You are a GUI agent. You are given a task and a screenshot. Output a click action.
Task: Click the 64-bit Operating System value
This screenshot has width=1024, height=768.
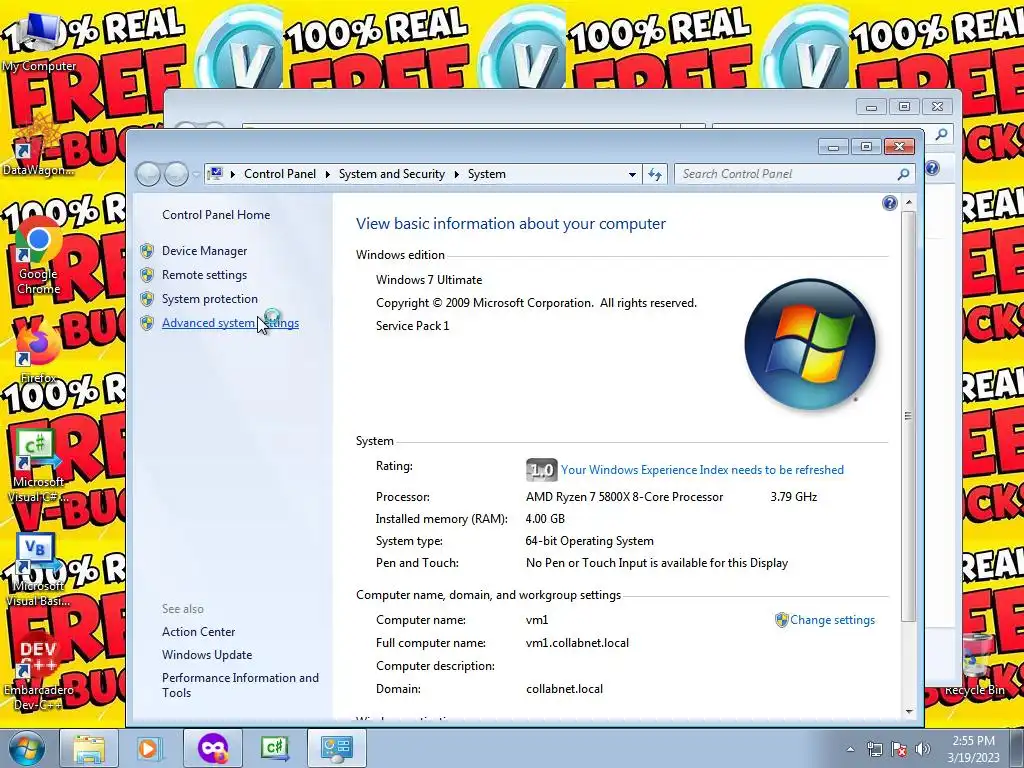(590, 541)
